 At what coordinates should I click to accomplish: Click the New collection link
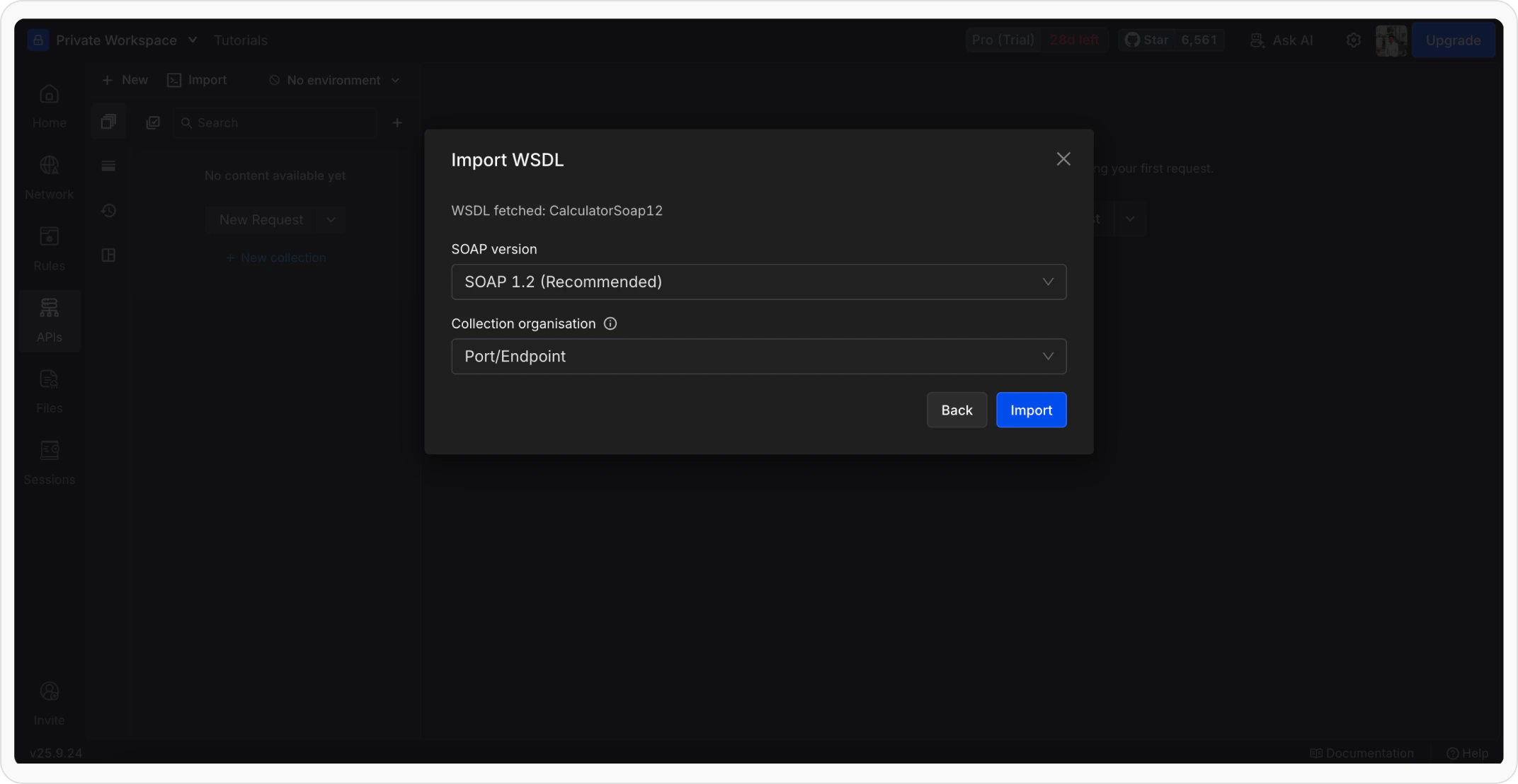(276, 258)
